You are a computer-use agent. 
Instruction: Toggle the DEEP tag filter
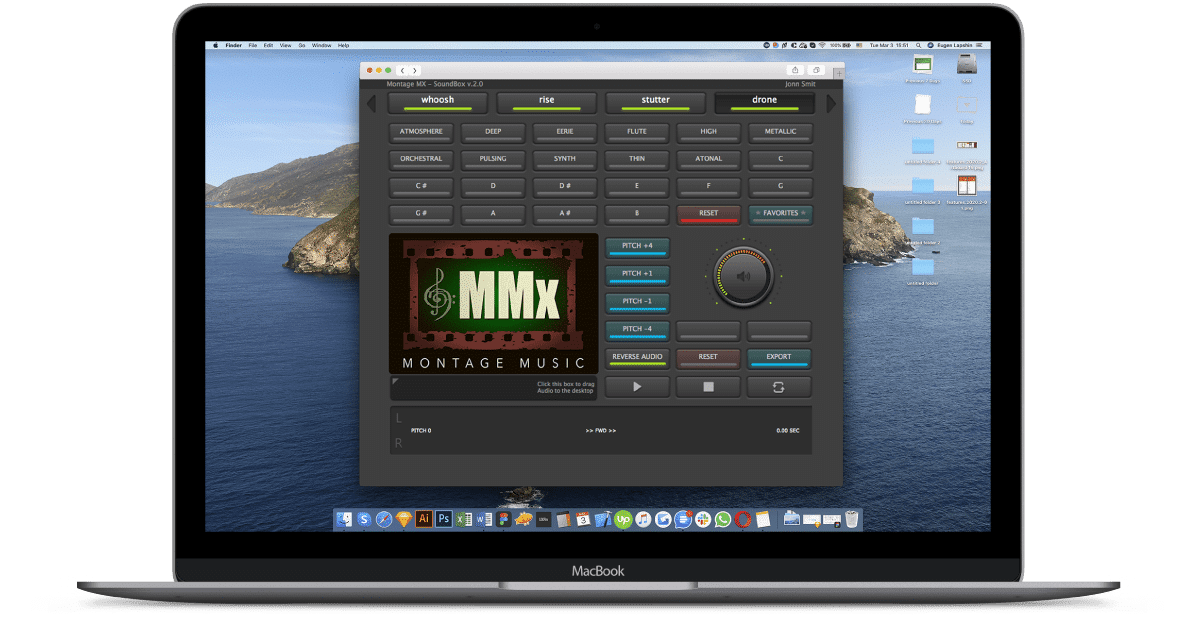click(x=493, y=132)
